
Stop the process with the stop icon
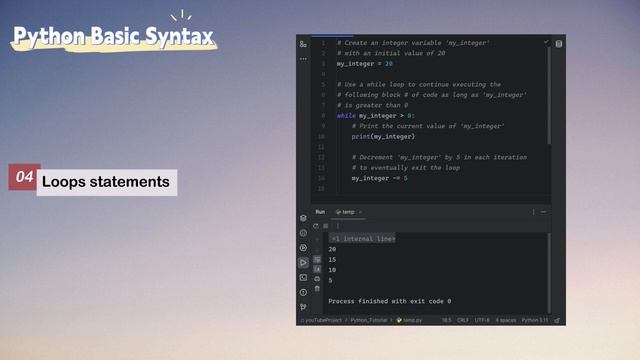(326, 226)
